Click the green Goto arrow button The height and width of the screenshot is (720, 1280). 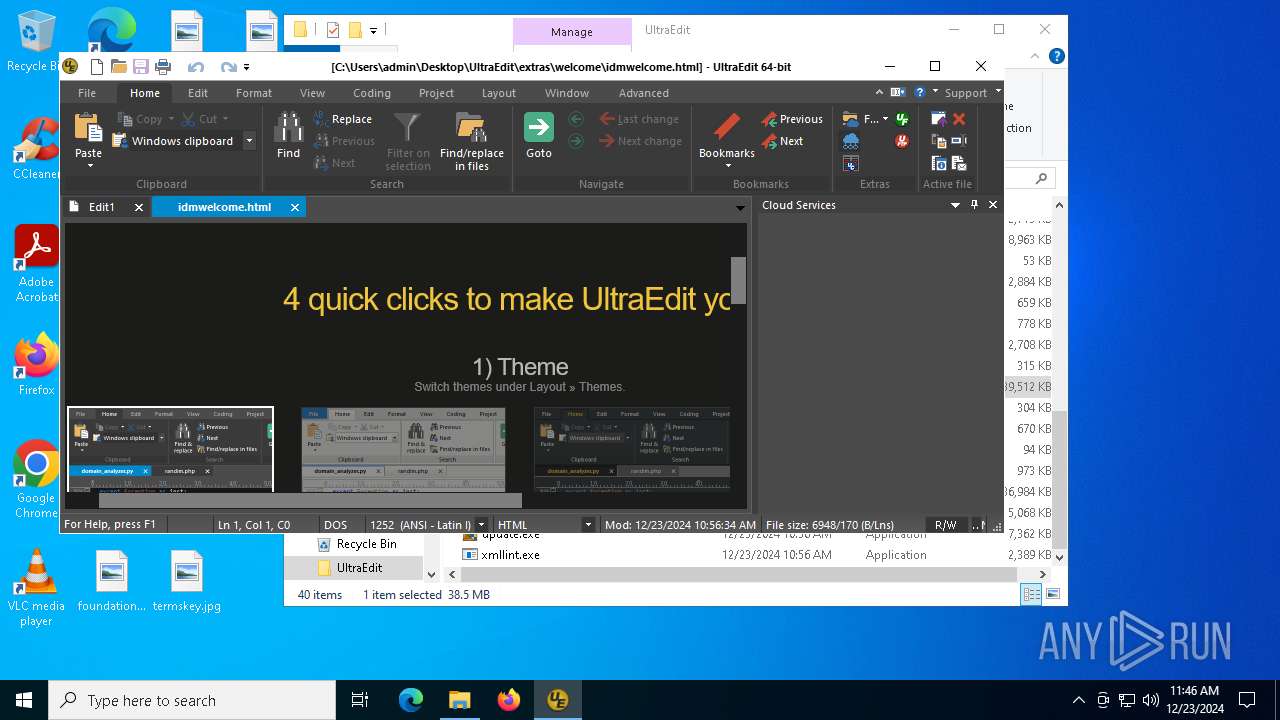point(539,127)
